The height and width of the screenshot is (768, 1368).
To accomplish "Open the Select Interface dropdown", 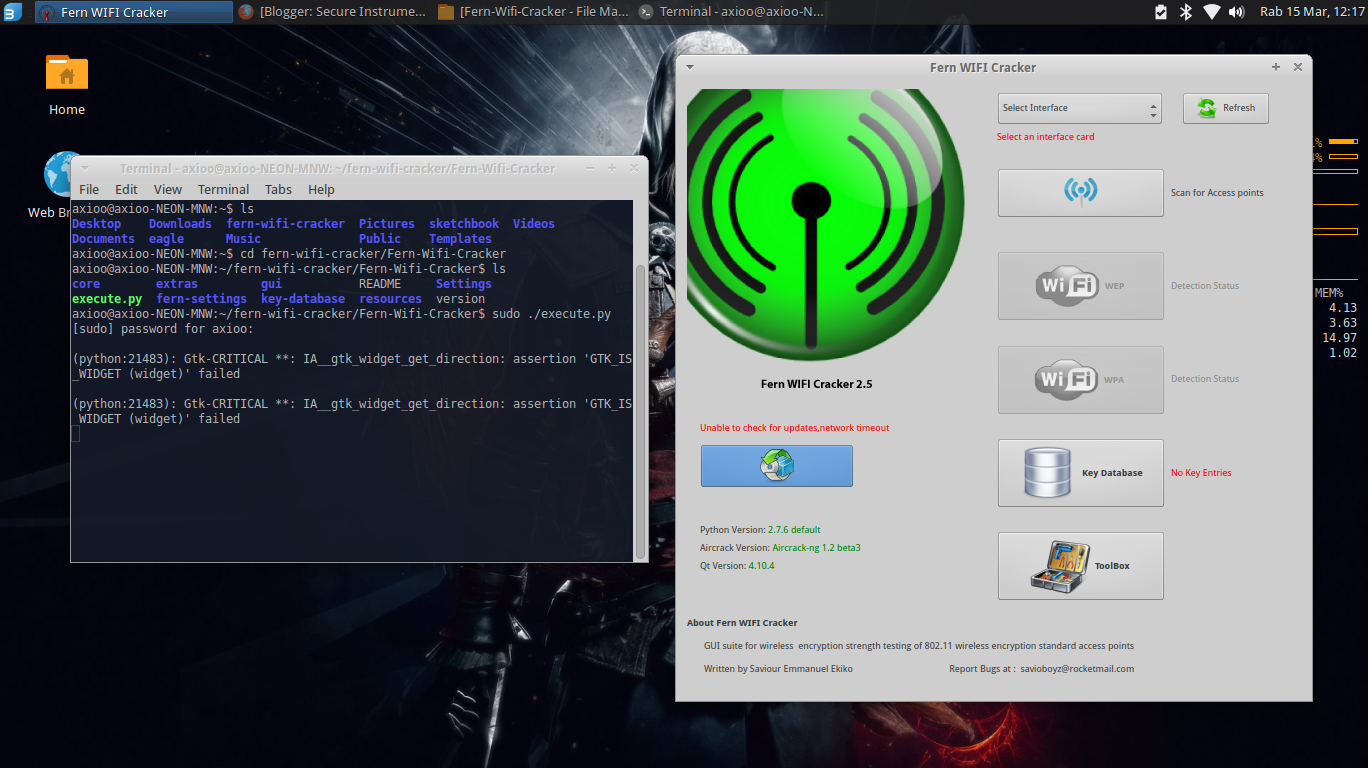I will pos(1079,108).
